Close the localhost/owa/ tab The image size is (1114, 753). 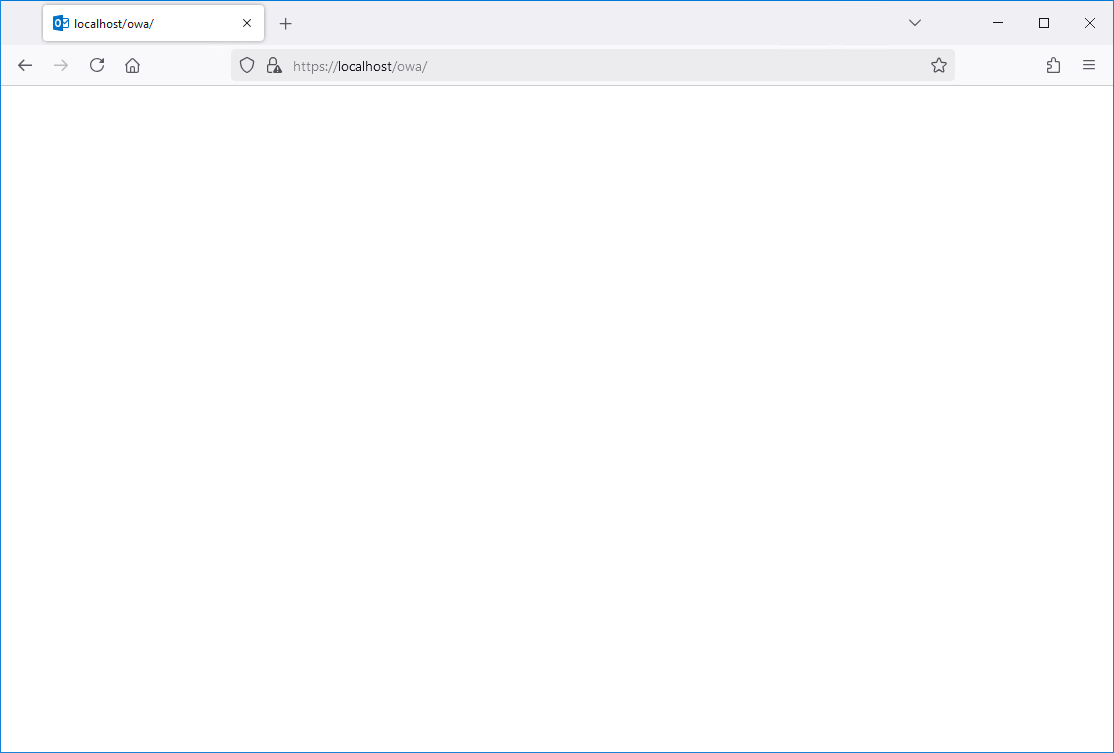[247, 23]
